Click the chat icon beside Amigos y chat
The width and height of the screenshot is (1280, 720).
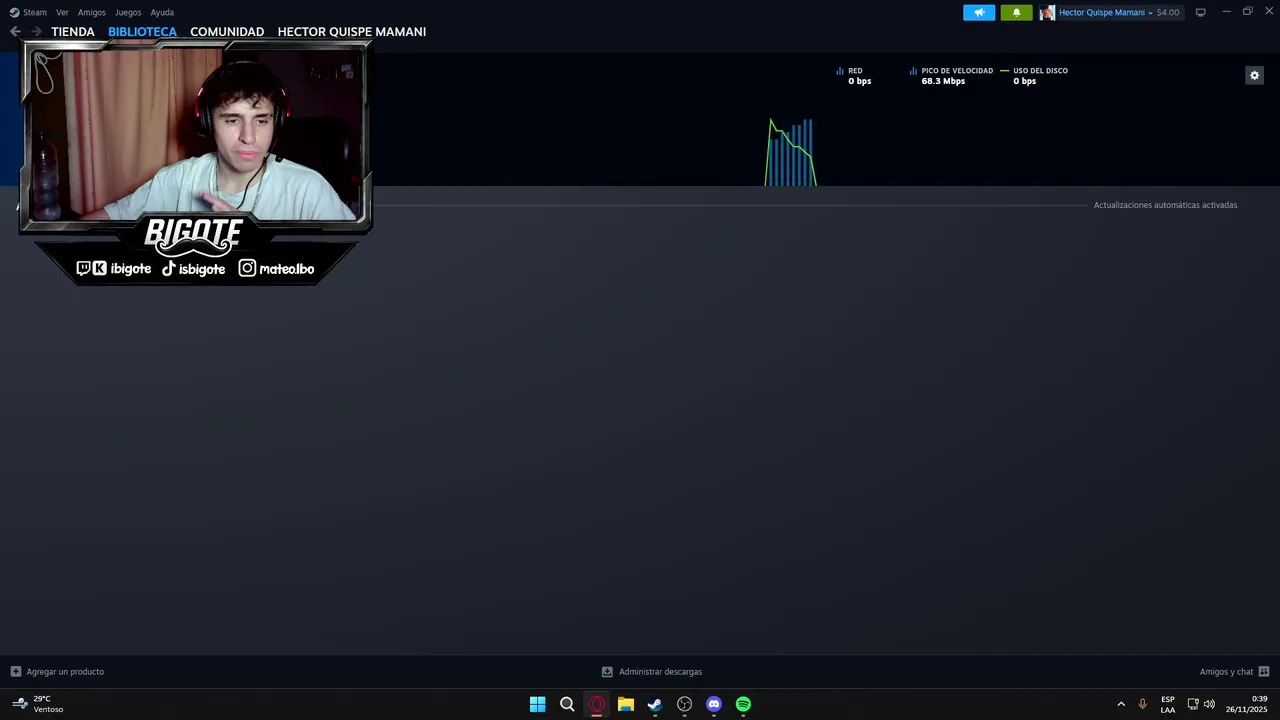coord(1264,672)
